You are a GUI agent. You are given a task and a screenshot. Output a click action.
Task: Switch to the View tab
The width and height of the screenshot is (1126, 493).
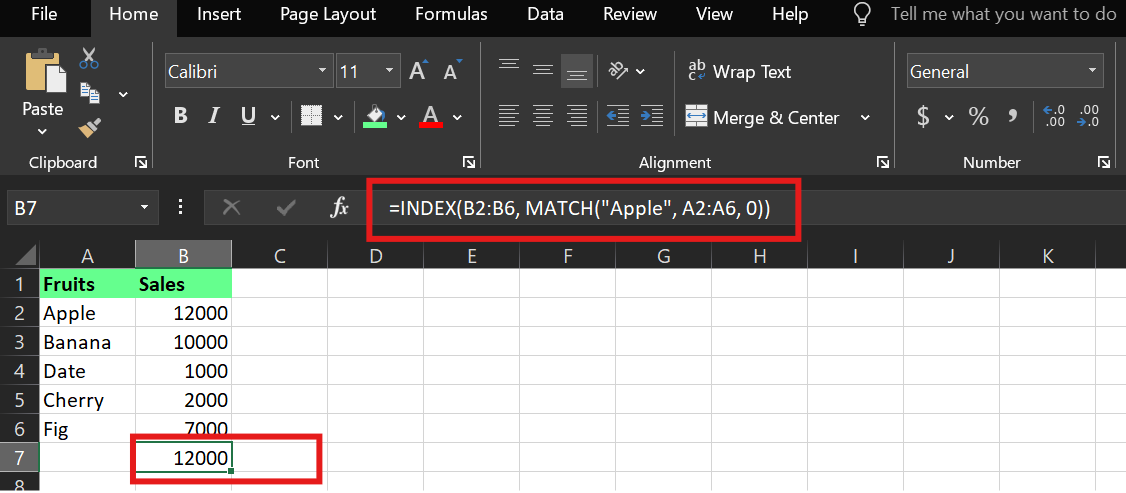click(x=714, y=14)
